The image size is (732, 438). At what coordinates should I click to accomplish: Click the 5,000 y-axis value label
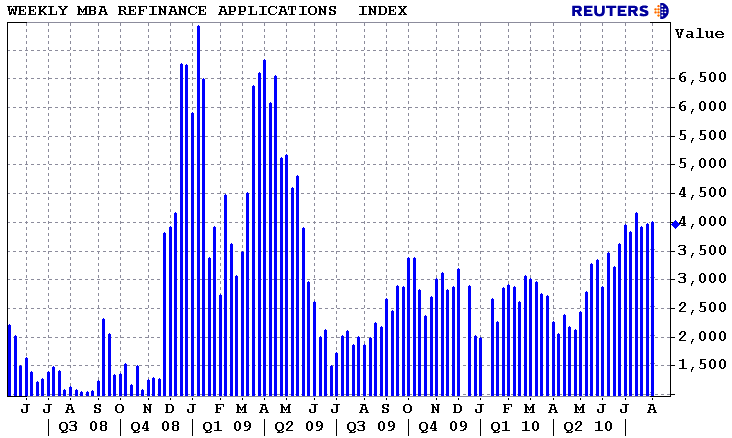(x=702, y=164)
